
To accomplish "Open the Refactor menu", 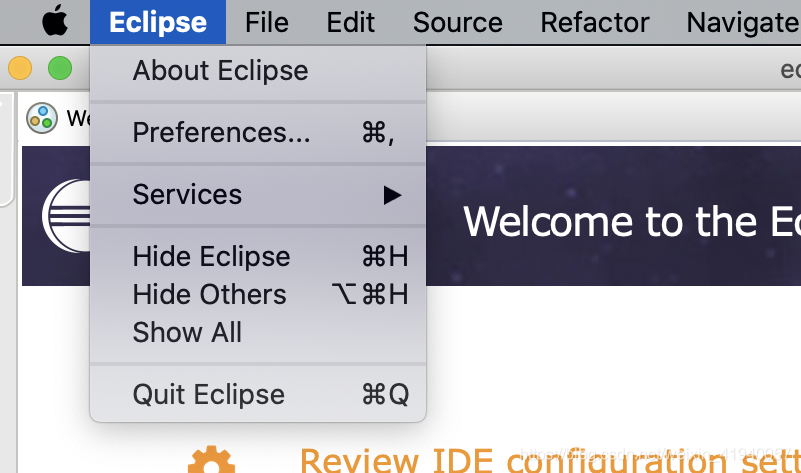I will (595, 22).
